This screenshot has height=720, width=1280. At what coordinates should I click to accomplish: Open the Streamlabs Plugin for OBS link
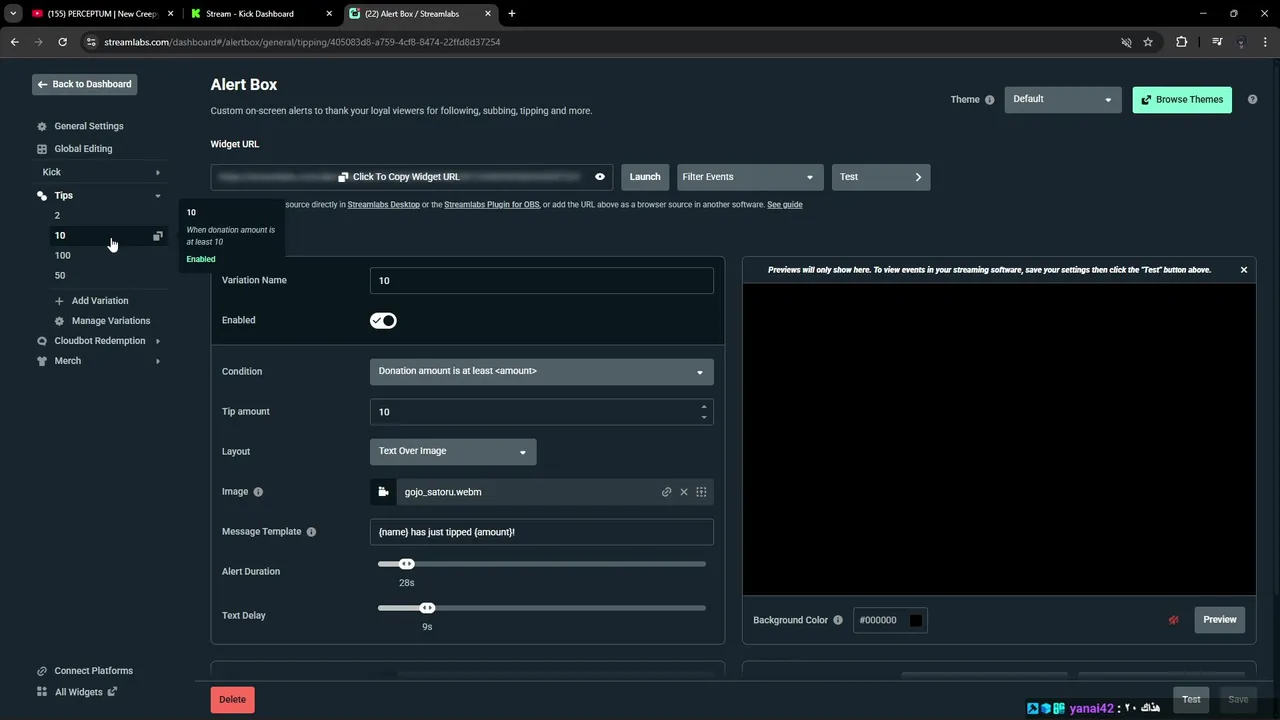[491, 205]
